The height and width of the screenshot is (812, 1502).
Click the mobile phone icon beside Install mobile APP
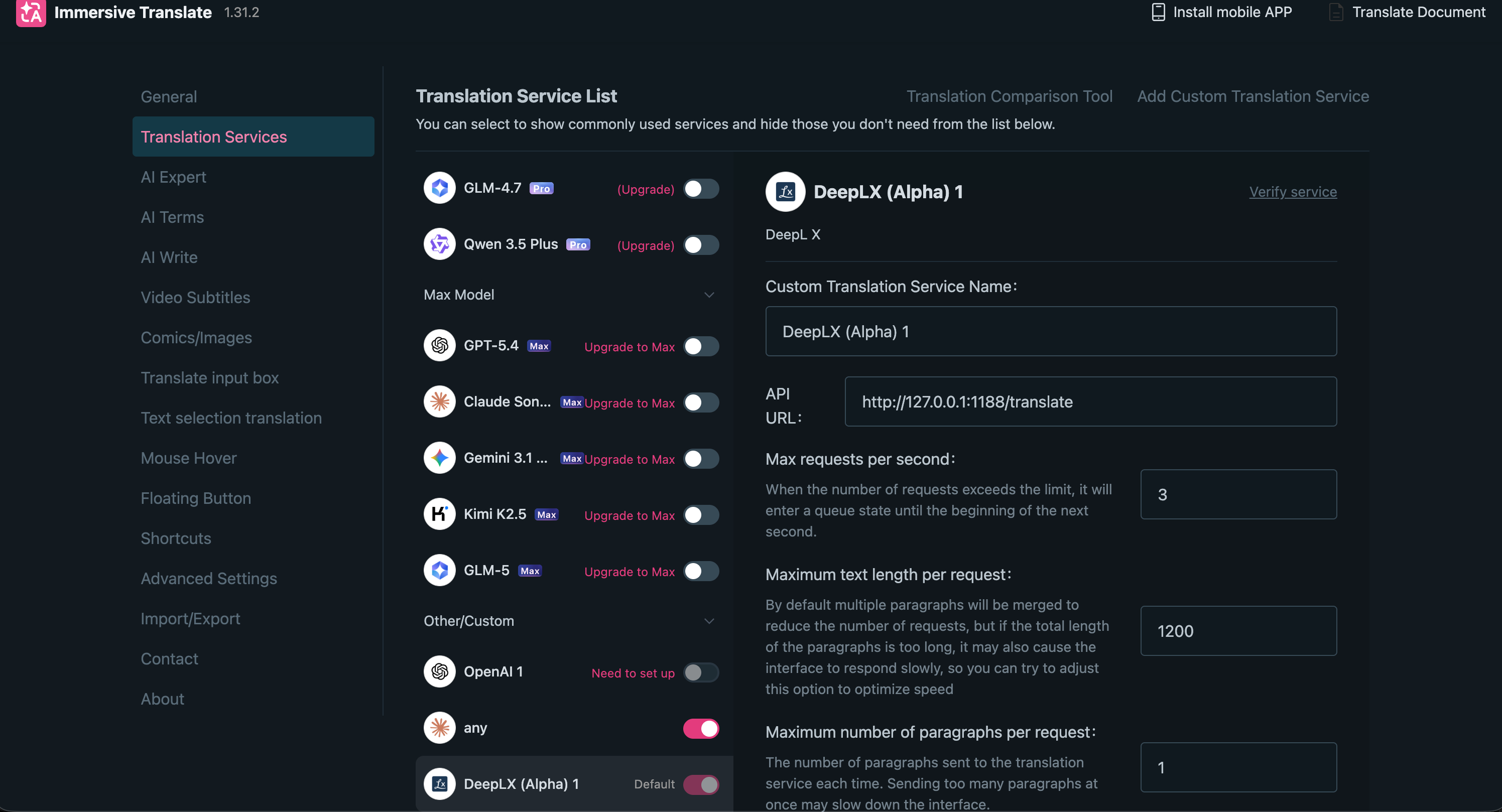pyautogui.click(x=1158, y=12)
